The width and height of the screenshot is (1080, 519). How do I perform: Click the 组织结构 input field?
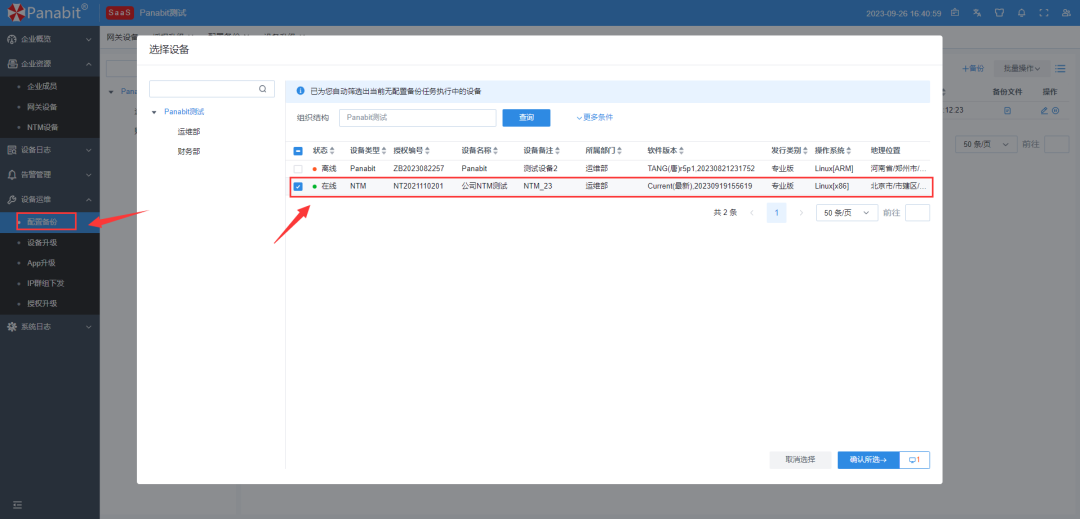[x=417, y=118]
